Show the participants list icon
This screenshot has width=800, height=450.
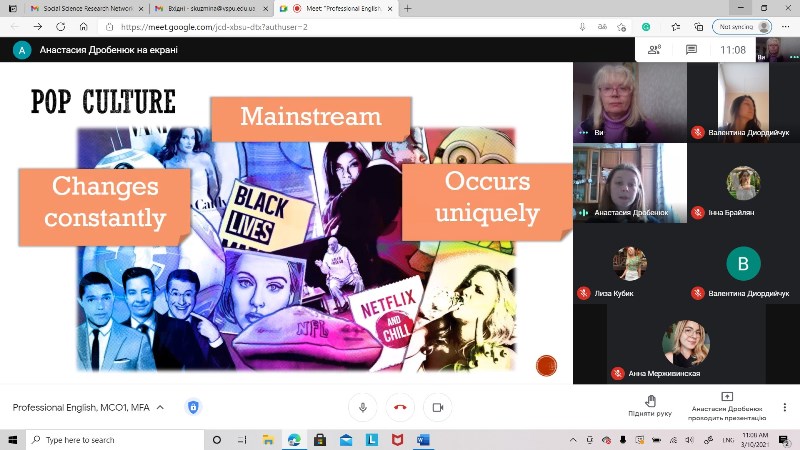click(x=654, y=49)
